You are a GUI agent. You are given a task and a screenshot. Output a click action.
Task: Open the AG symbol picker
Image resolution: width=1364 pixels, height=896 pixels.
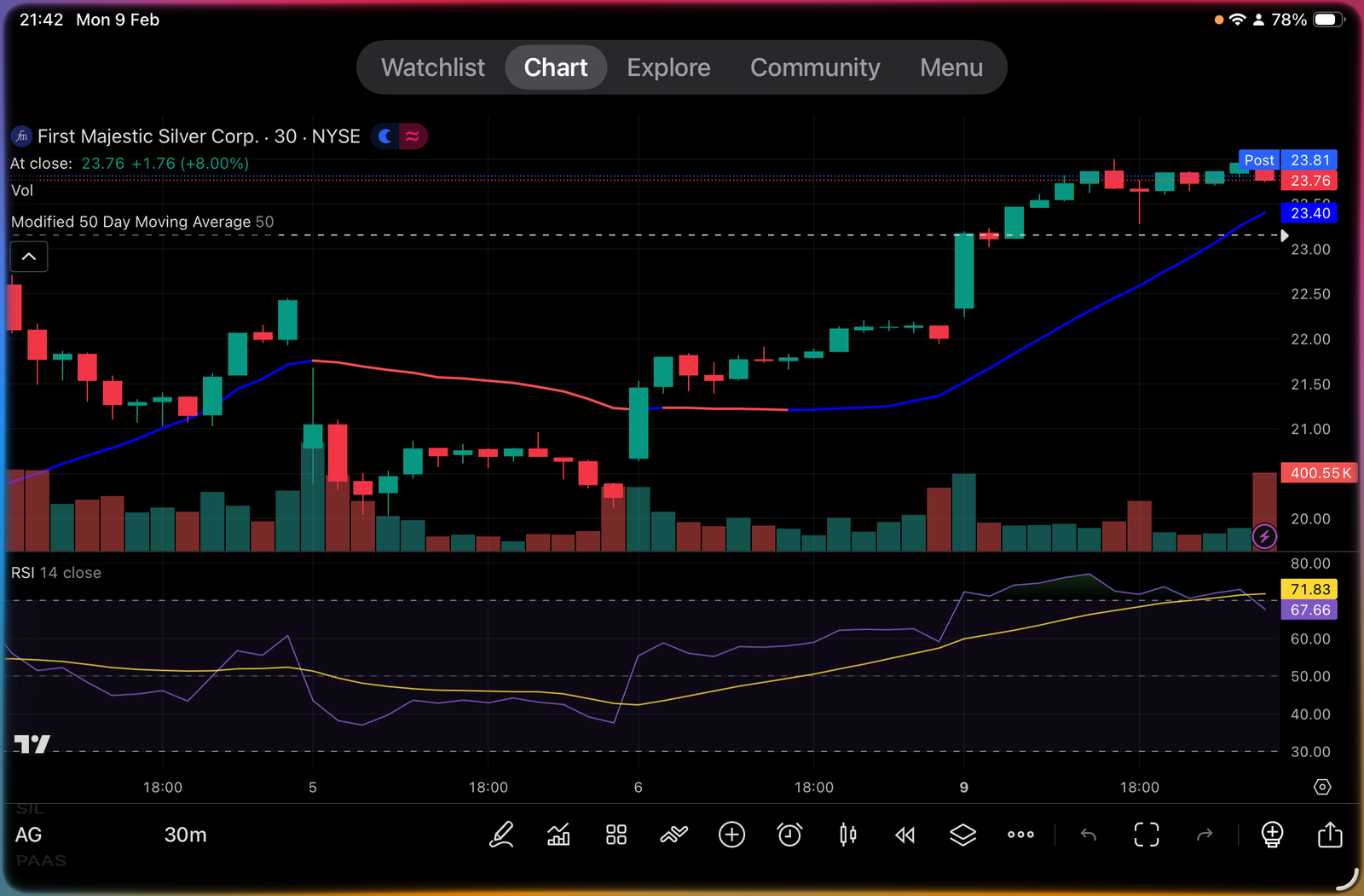tap(28, 835)
